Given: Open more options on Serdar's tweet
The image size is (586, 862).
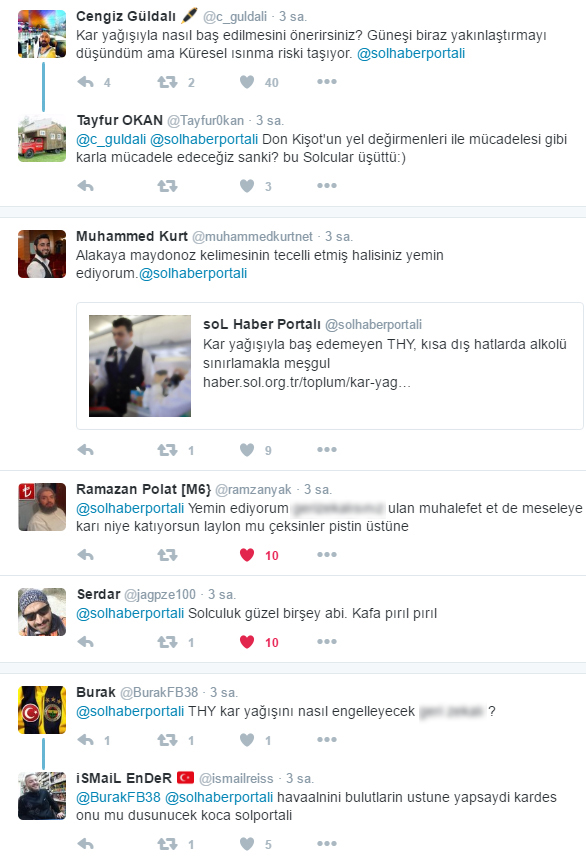Looking at the screenshot, I should click(327, 642).
